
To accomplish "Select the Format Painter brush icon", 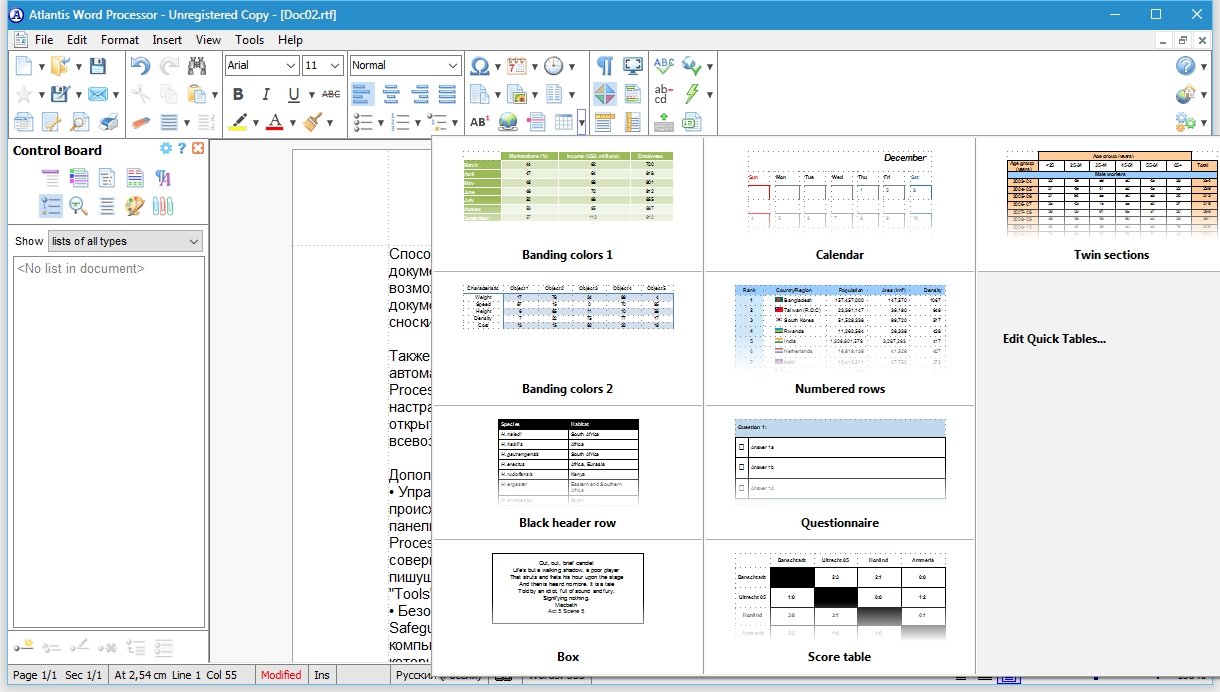I will tap(312, 122).
